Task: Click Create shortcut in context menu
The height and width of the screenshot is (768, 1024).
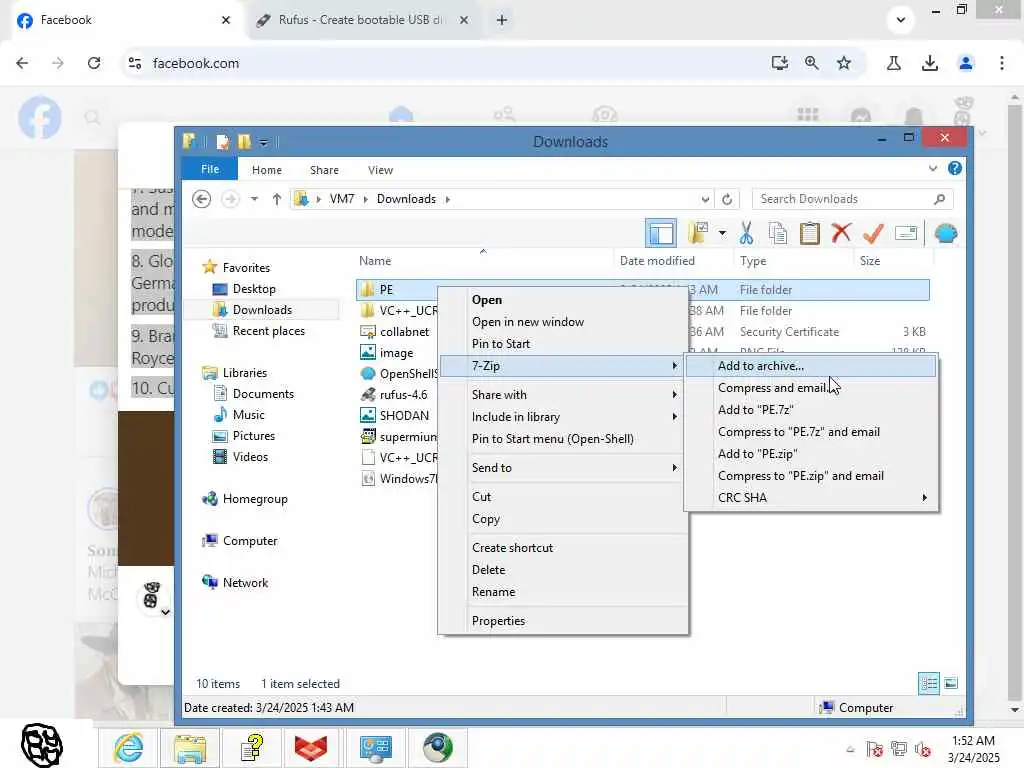Action: click(x=563, y=548)
